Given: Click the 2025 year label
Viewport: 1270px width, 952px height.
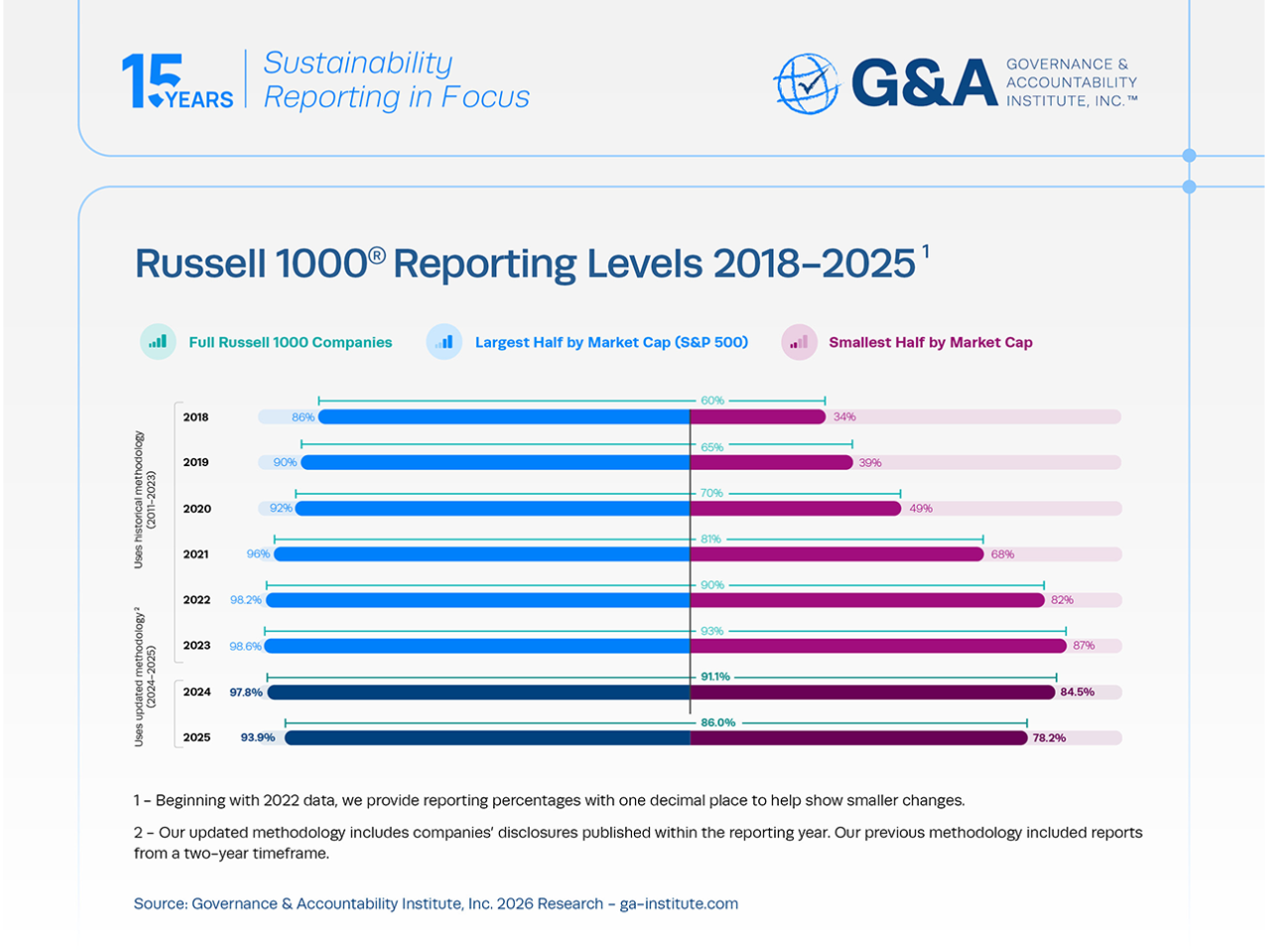Looking at the screenshot, I should coord(196,738).
